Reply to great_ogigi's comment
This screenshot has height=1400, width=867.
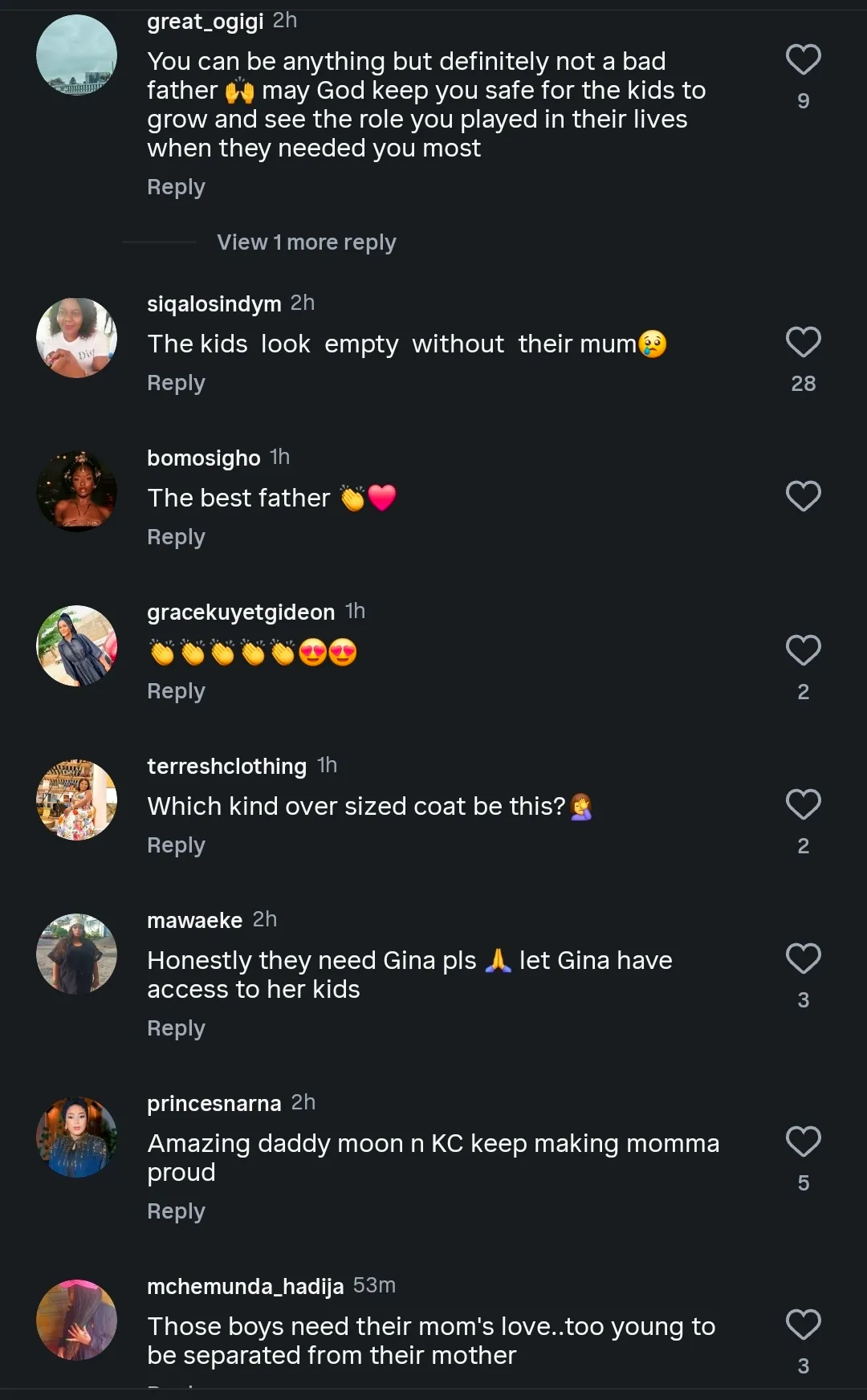coord(176,187)
